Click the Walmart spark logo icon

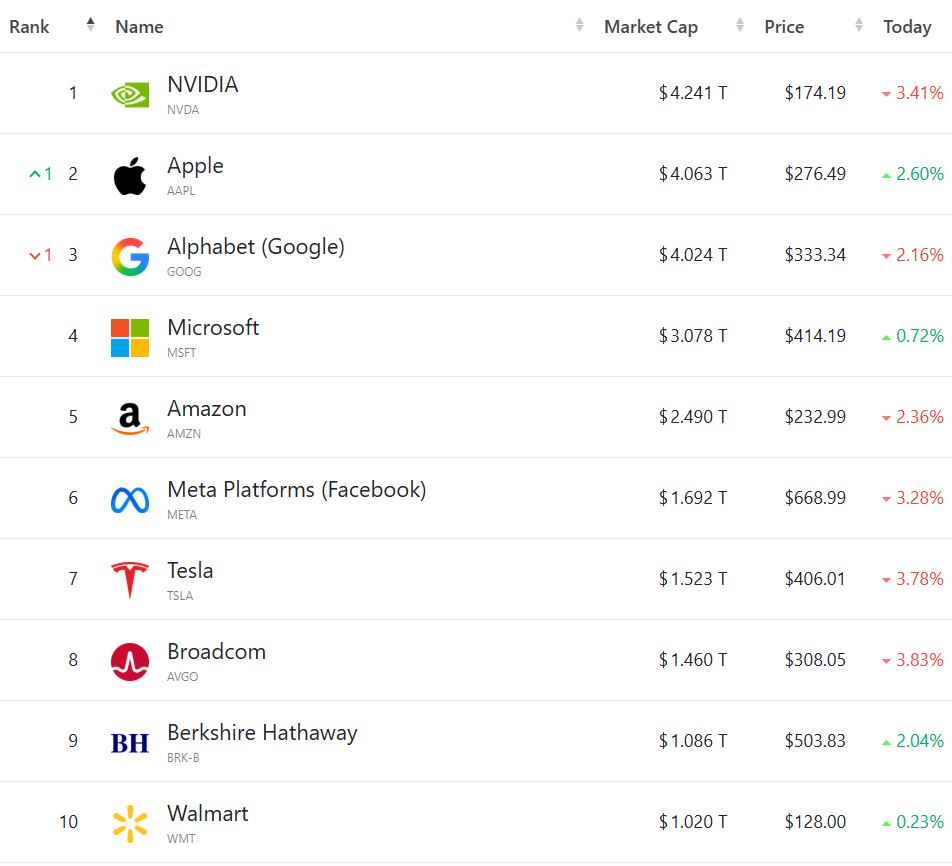coord(130,823)
